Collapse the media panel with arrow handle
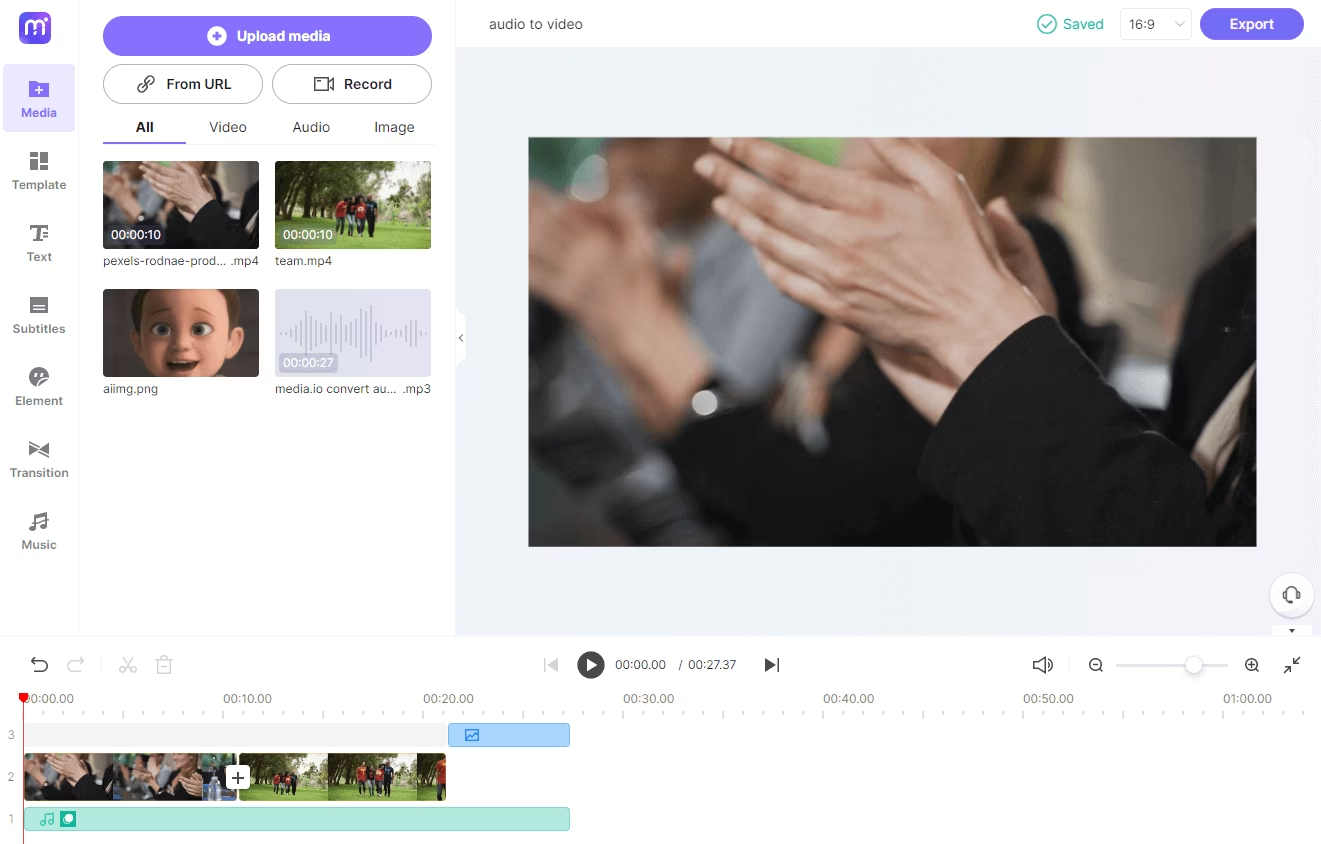 (x=461, y=338)
